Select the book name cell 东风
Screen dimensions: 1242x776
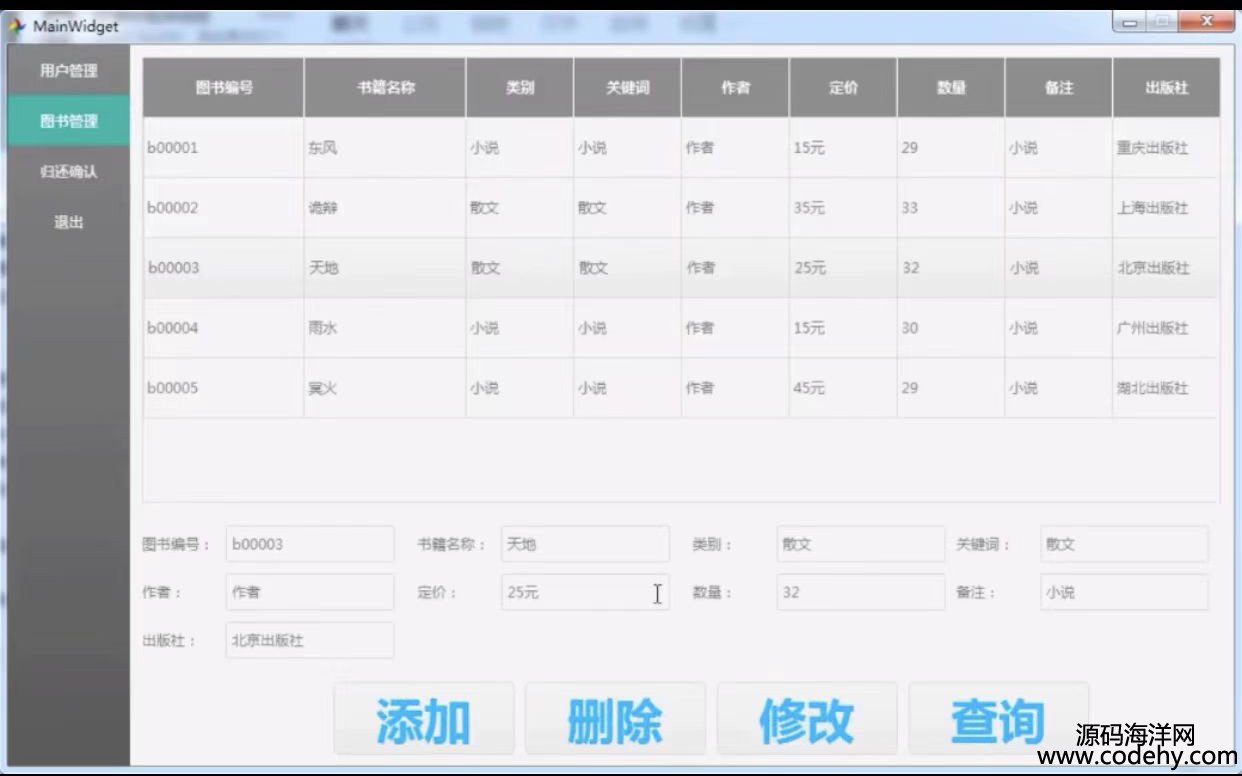pos(385,148)
